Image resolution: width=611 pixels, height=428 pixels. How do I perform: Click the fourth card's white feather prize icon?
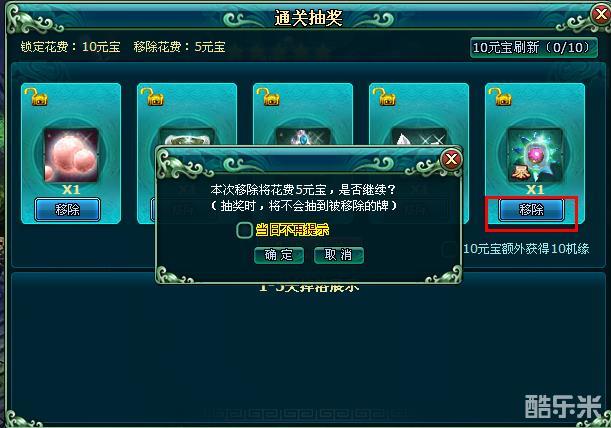point(419,136)
